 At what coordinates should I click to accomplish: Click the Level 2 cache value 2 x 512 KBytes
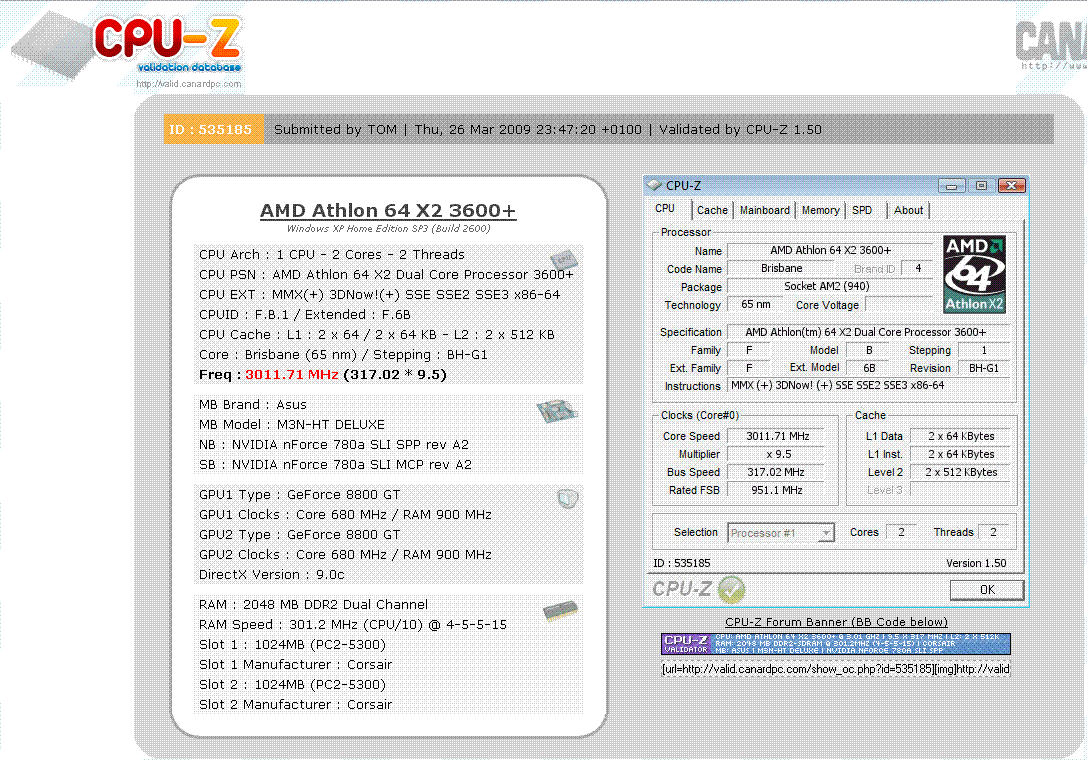pyautogui.click(x=961, y=472)
